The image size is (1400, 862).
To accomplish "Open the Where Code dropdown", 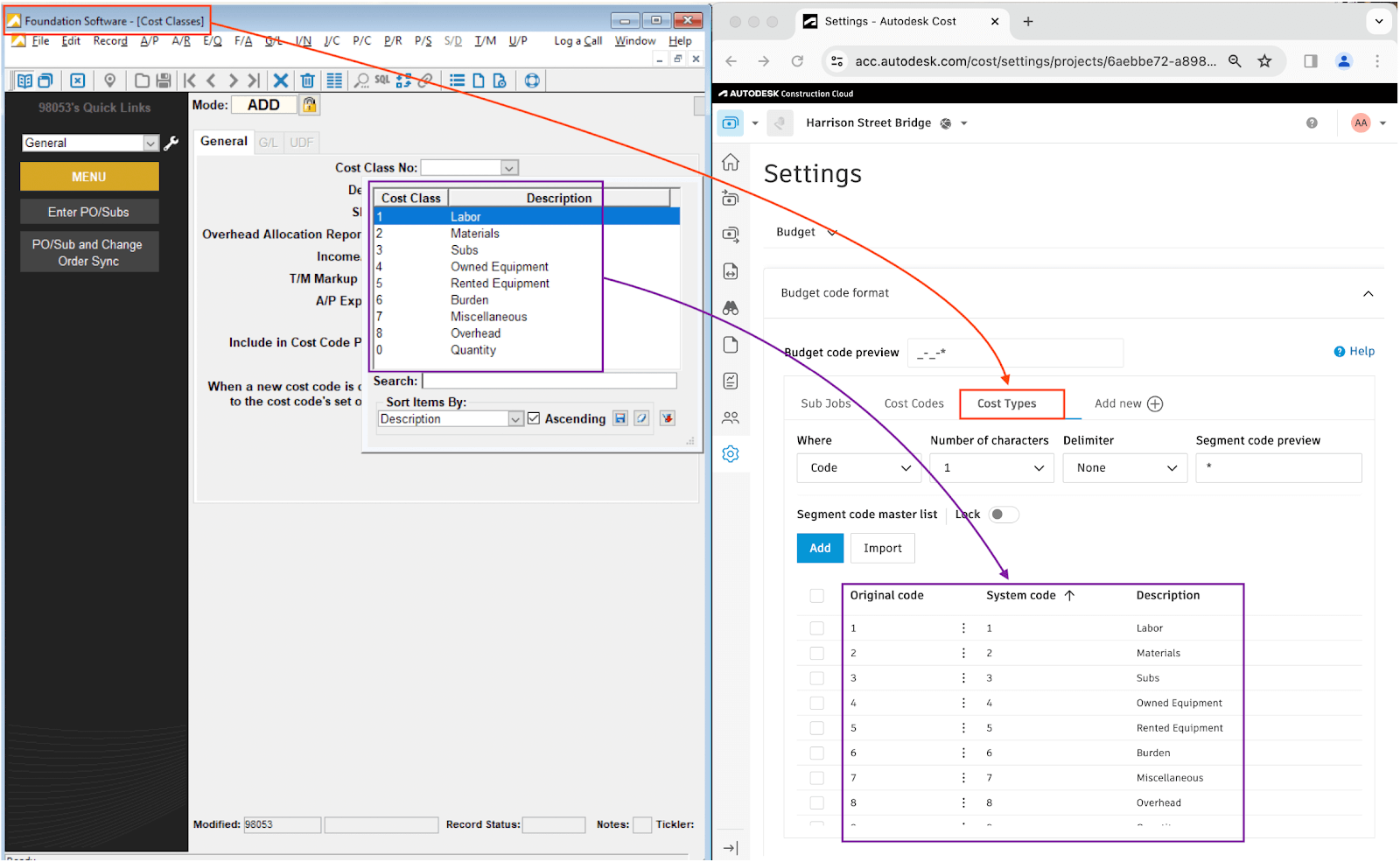I will point(858,468).
